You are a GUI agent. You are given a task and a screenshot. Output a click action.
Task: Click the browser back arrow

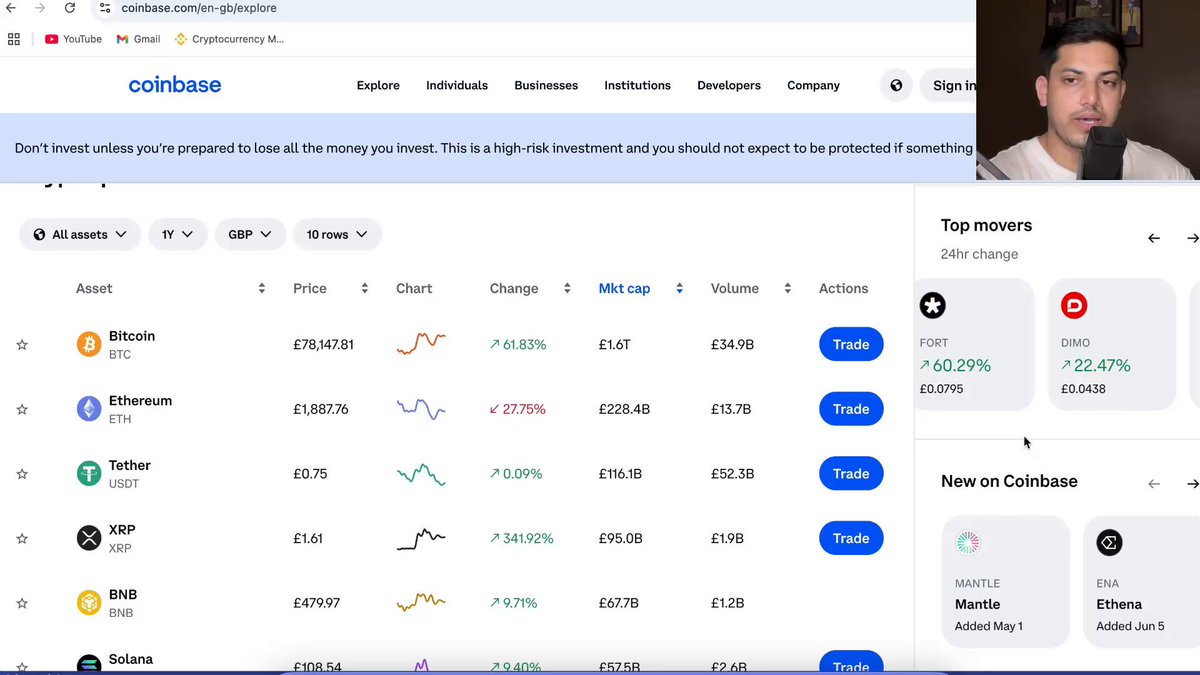(11, 8)
